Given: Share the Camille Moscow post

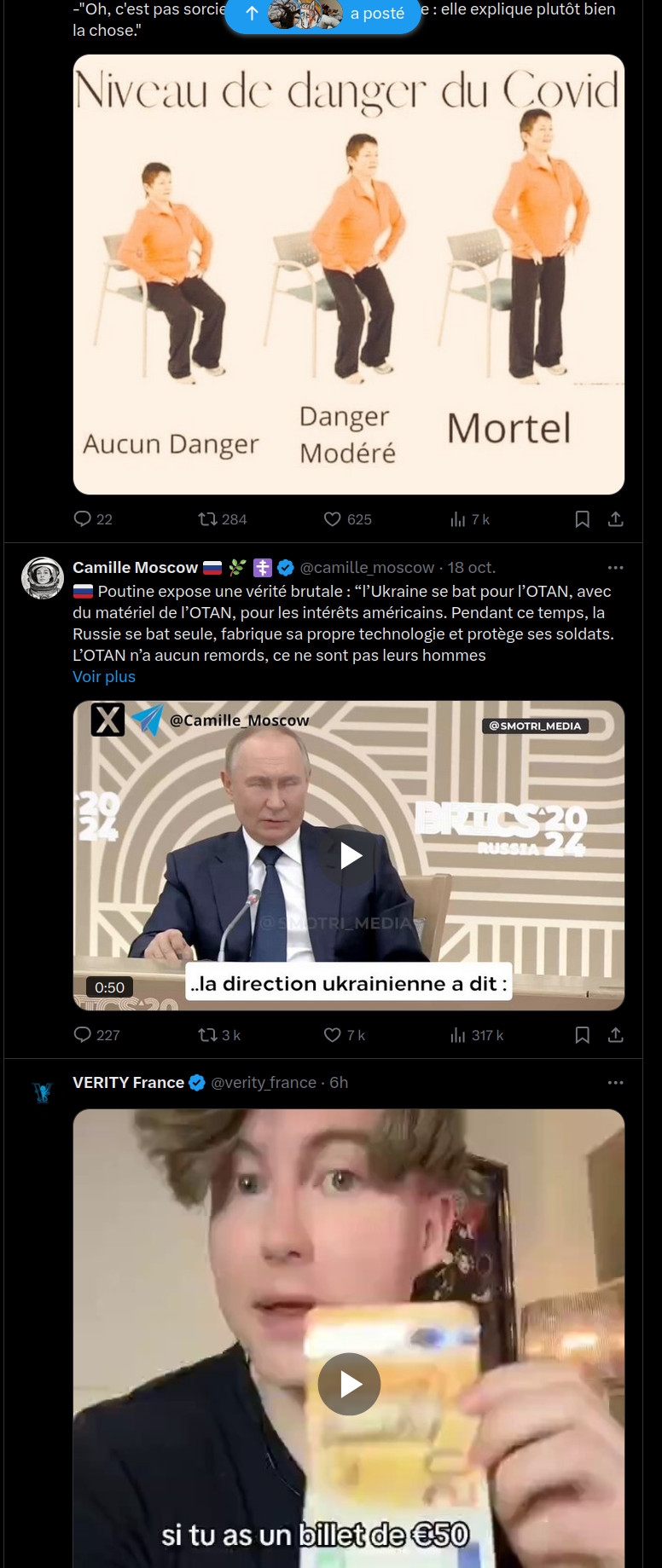Looking at the screenshot, I should [616, 1034].
